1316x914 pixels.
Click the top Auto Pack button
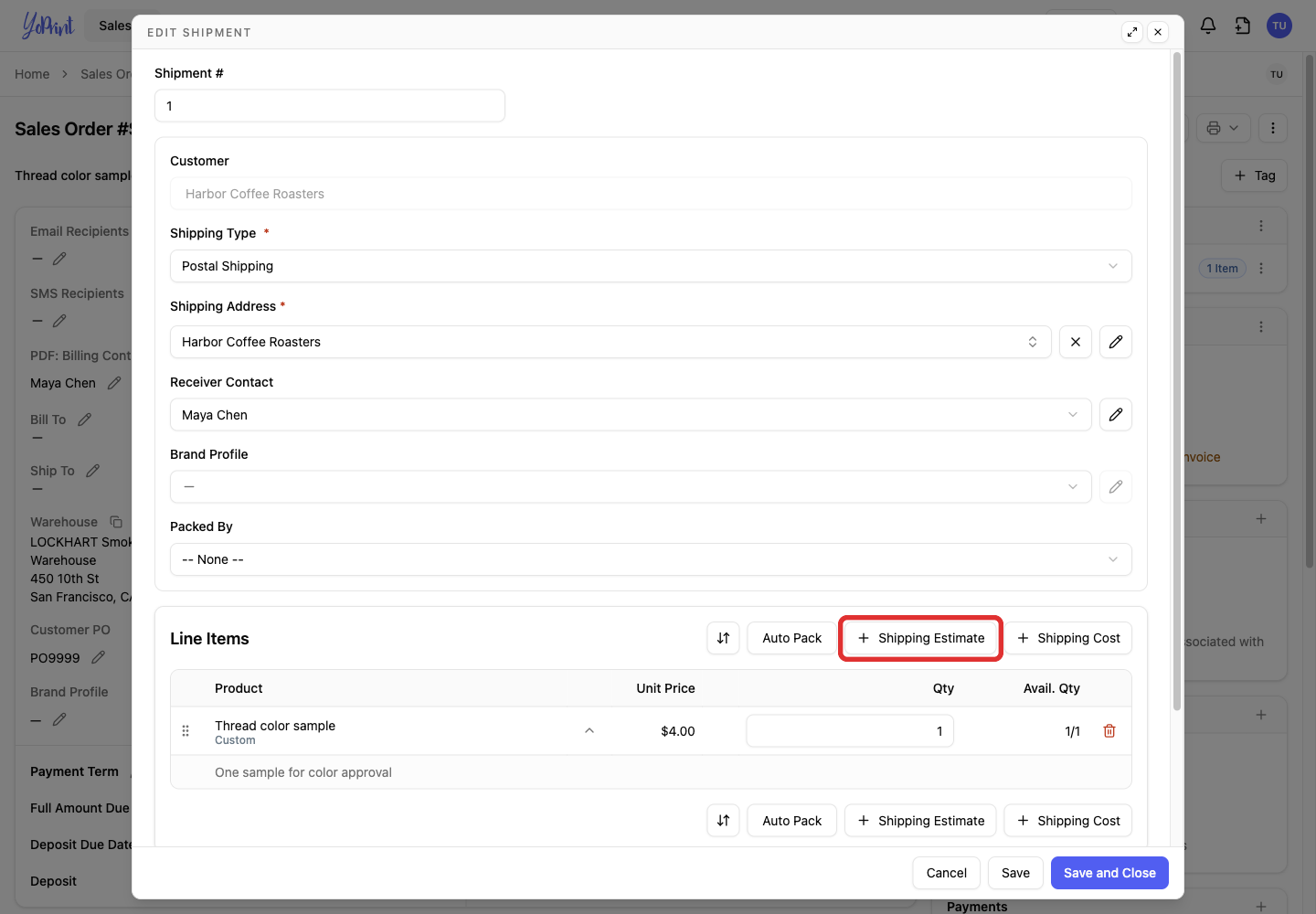click(791, 638)
